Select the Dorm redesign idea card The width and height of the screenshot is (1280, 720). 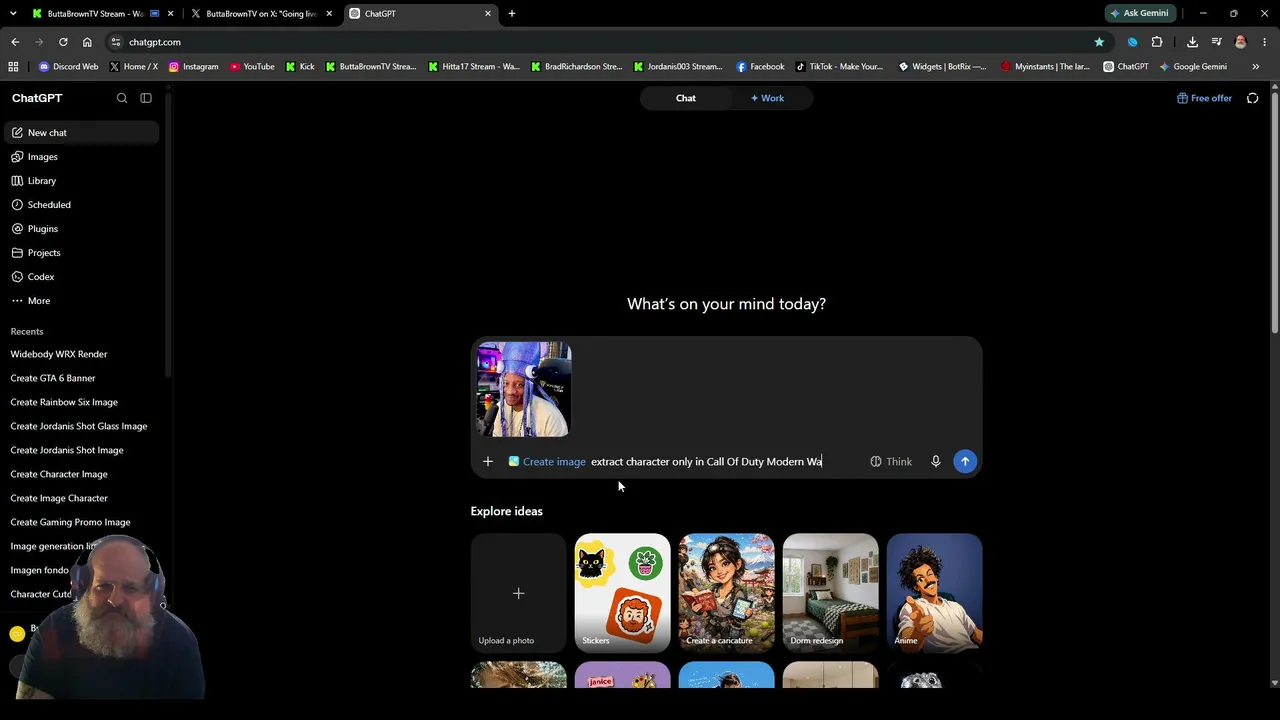coord(830,592)
